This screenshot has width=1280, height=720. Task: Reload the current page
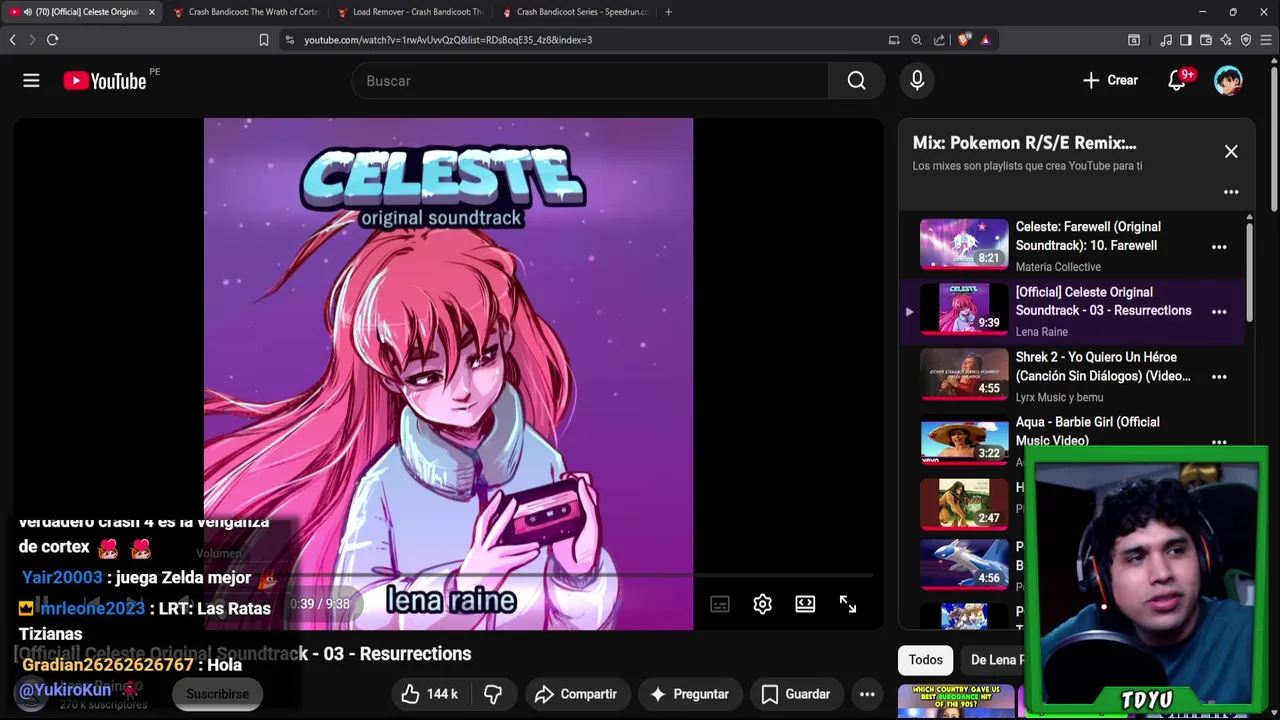[x=52, y=40]
